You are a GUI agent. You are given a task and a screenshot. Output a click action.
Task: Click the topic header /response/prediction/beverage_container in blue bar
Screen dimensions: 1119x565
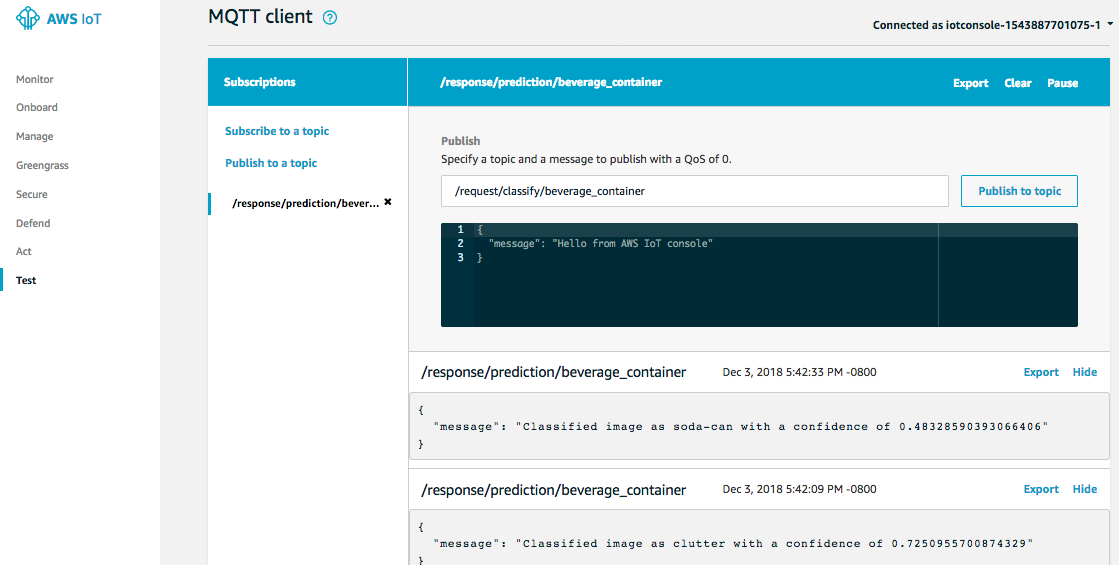551,82
